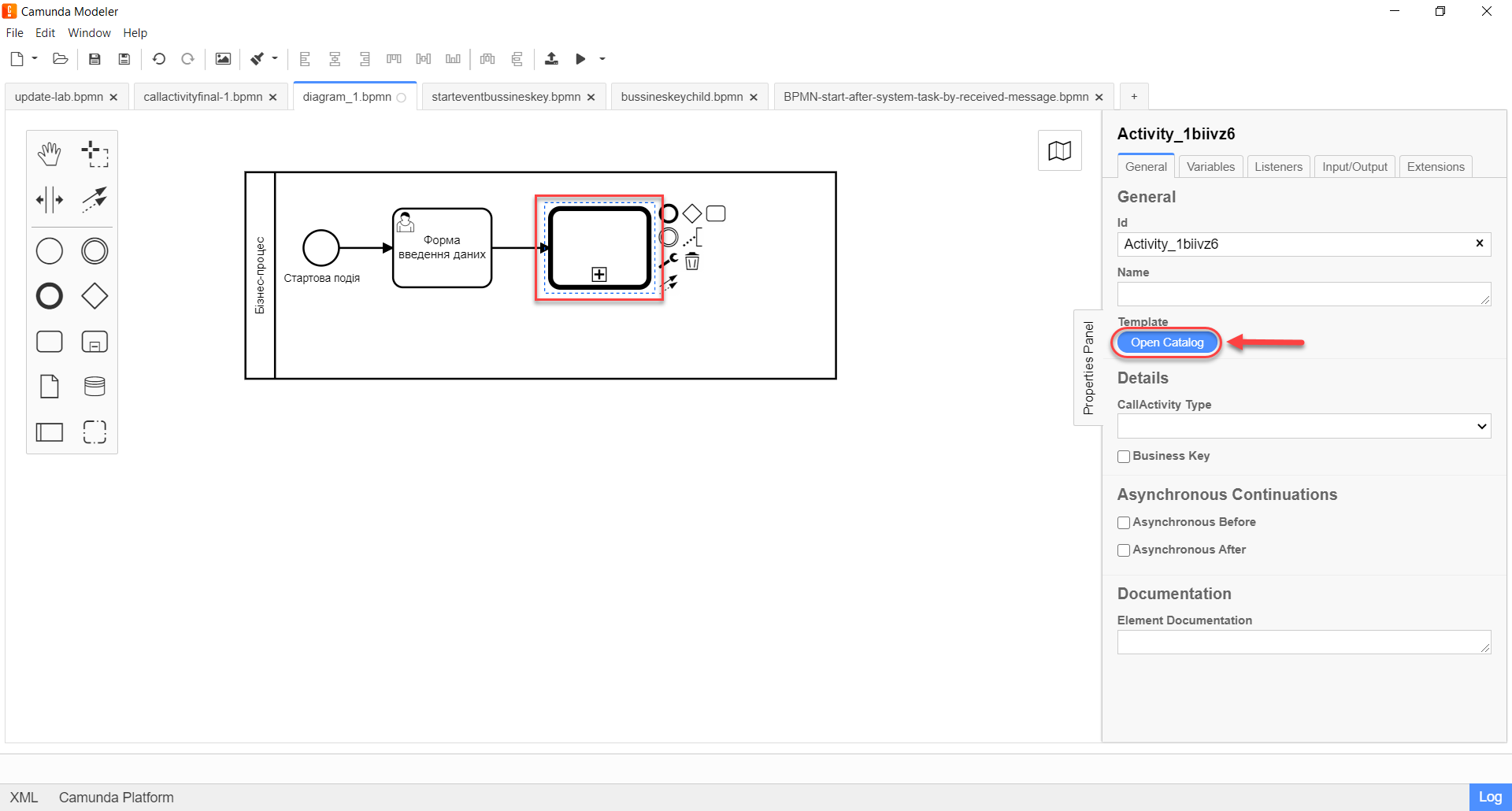Viewport: 1512px width, 811px height.
Task: Switch to Extensions properties tab
Action: point(1436,167)
